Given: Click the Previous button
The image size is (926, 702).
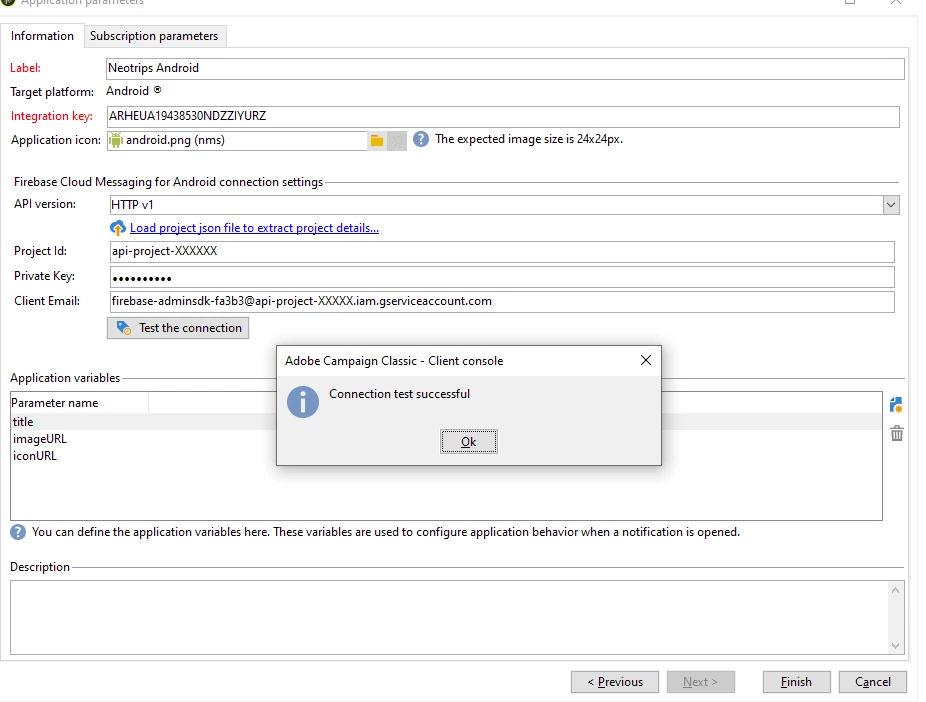Looking at the screenshot, I should [x=615, y=682].
